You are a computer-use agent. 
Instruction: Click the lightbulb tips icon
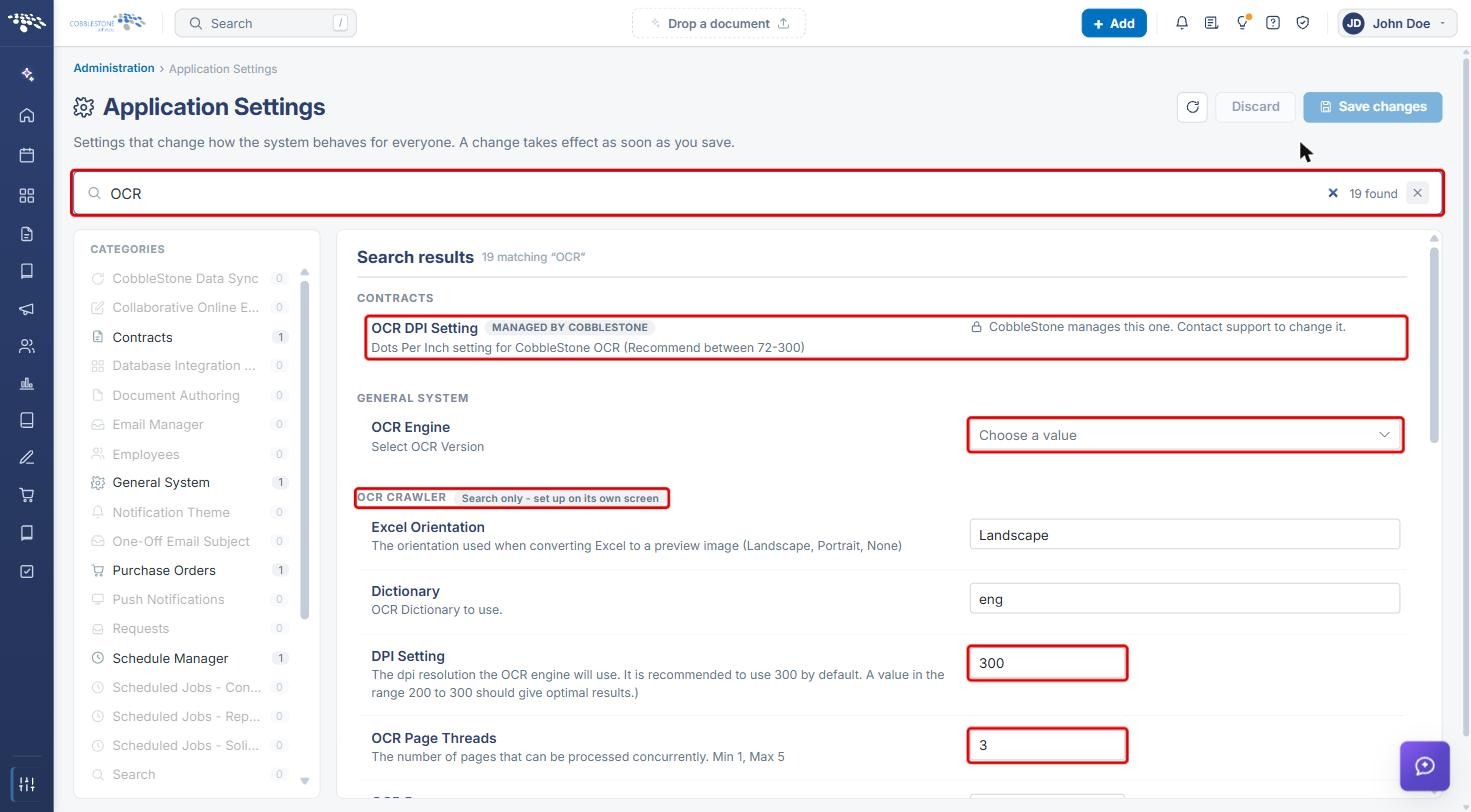(x=1242, y=23)
